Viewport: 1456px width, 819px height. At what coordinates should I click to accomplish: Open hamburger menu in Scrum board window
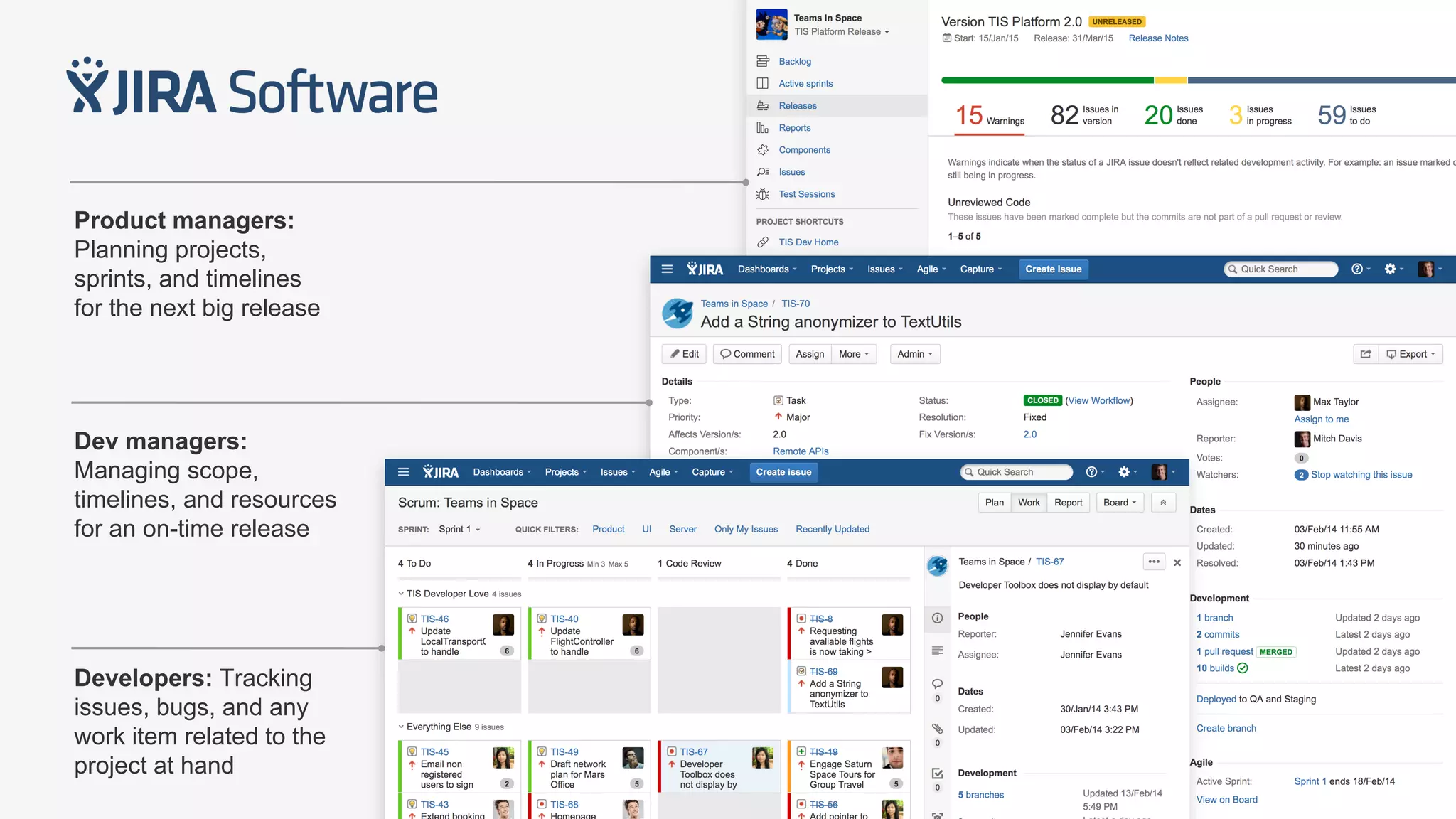pos(403,471)
